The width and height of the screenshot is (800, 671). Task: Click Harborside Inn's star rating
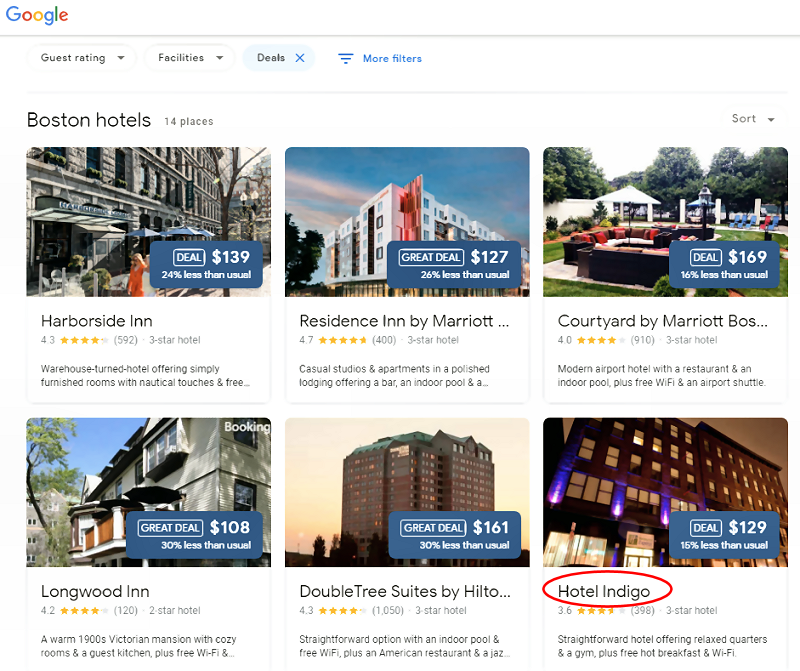pyautogui.click(x=84, y=340)
